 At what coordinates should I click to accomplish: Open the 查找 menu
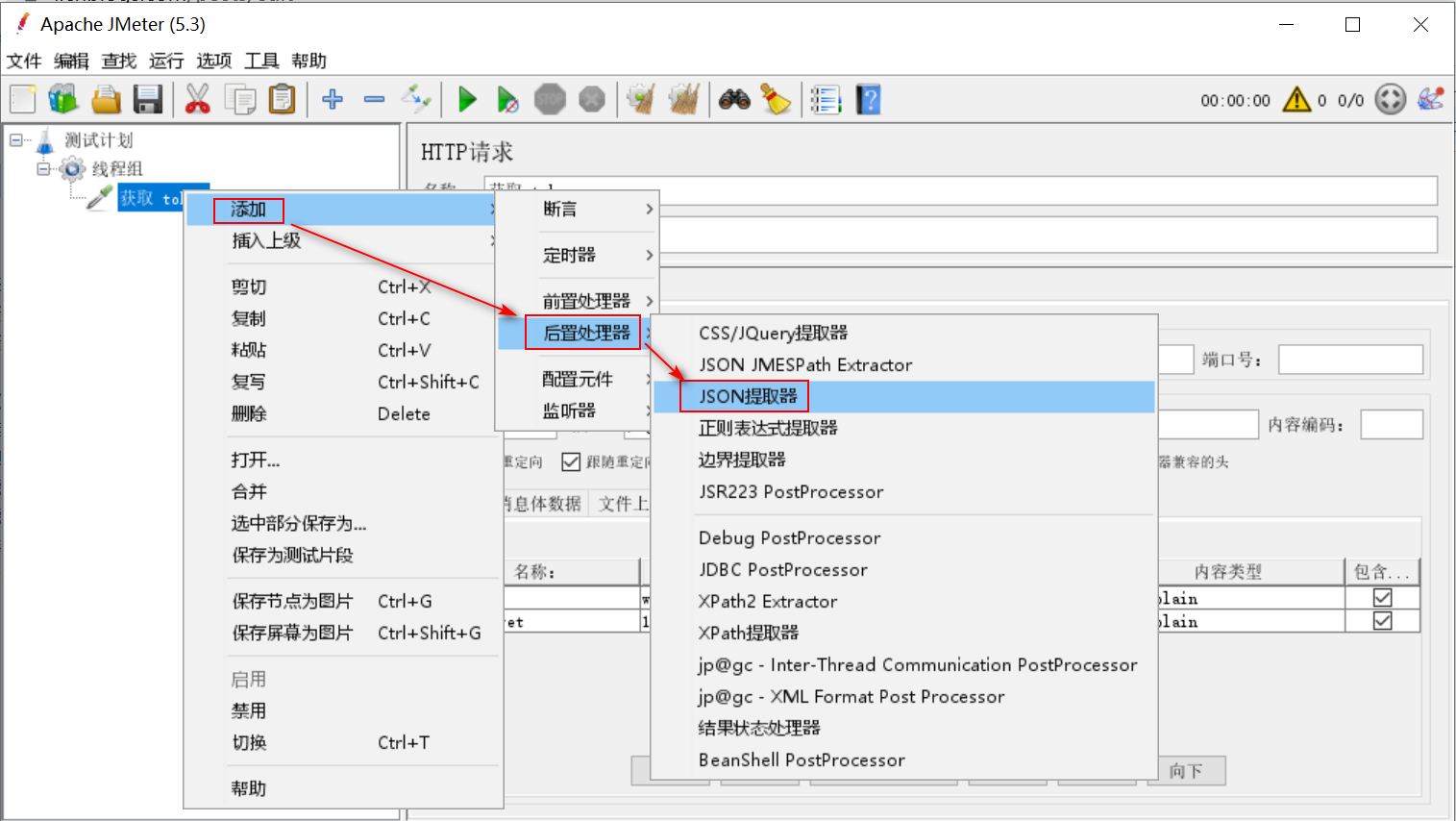click(x=119, y=61)
